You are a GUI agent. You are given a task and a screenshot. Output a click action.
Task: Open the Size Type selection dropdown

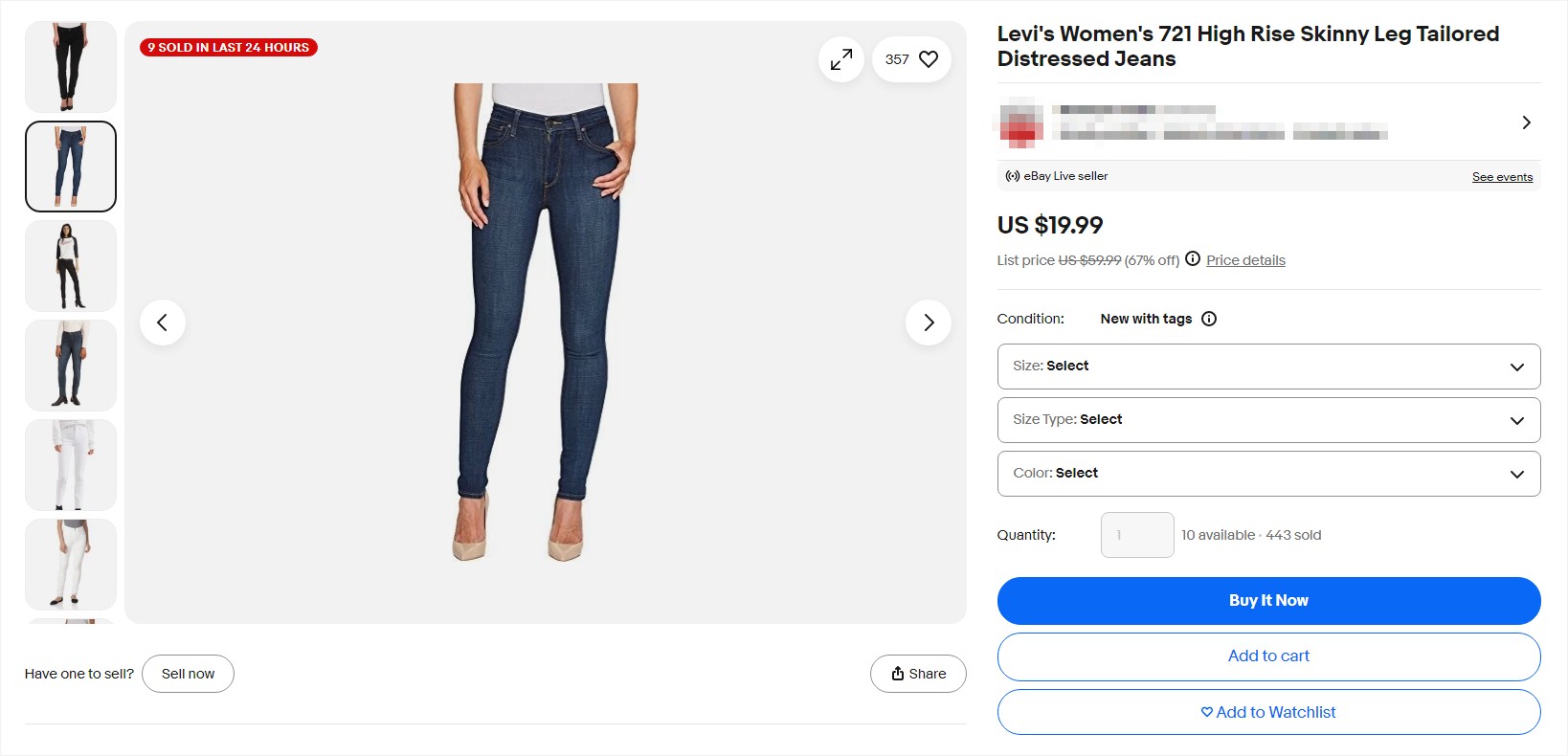1267,419
